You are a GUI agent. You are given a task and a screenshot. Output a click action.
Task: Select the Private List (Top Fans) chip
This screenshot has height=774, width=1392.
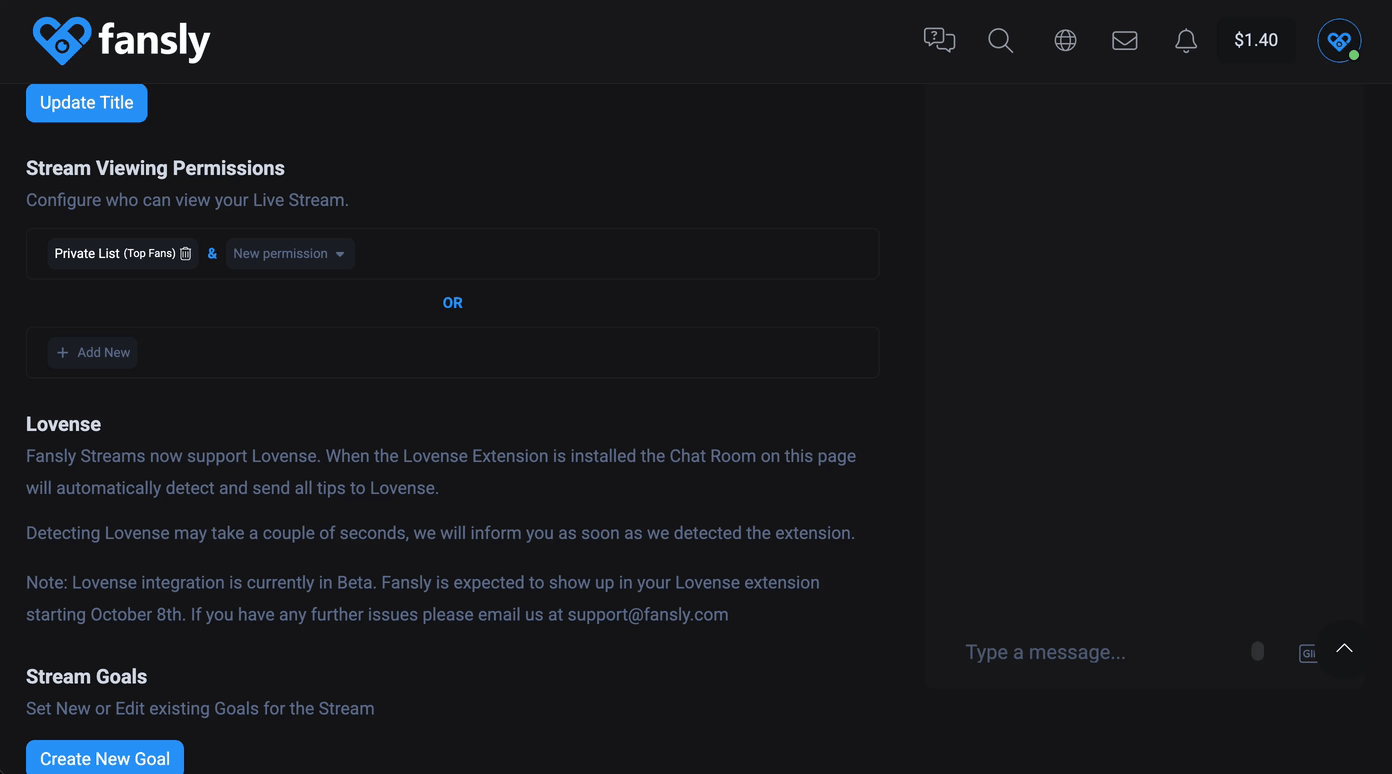[x=112, y=254]
